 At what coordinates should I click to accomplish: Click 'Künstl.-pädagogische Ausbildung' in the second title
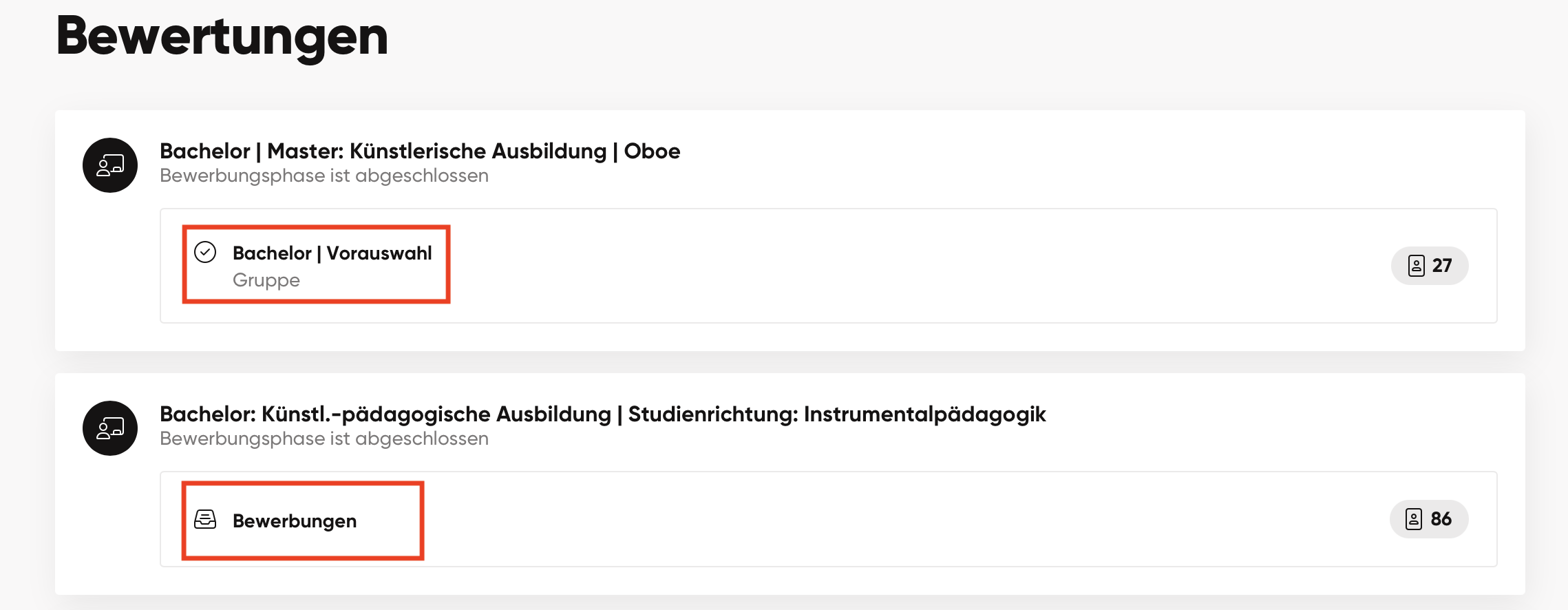436,414
